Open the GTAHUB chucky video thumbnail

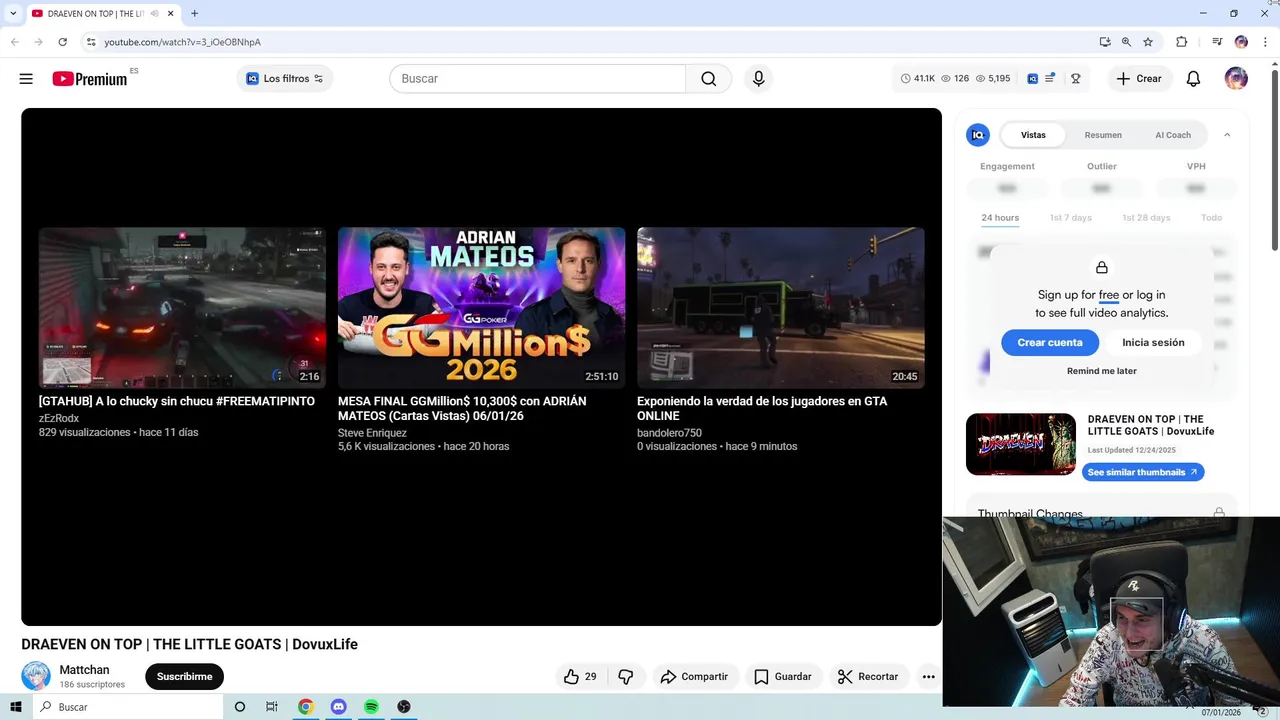182,308
